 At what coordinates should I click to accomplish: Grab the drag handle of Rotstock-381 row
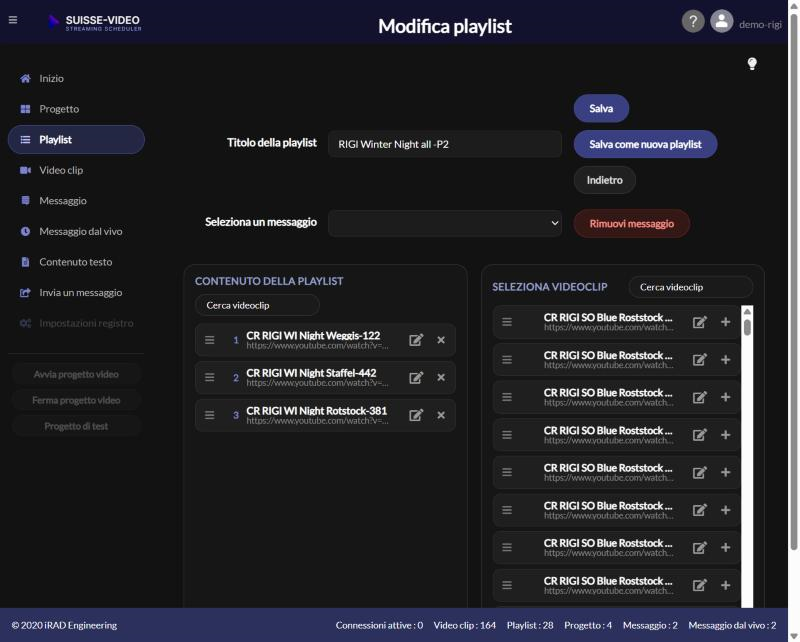(x=209, y=415)
